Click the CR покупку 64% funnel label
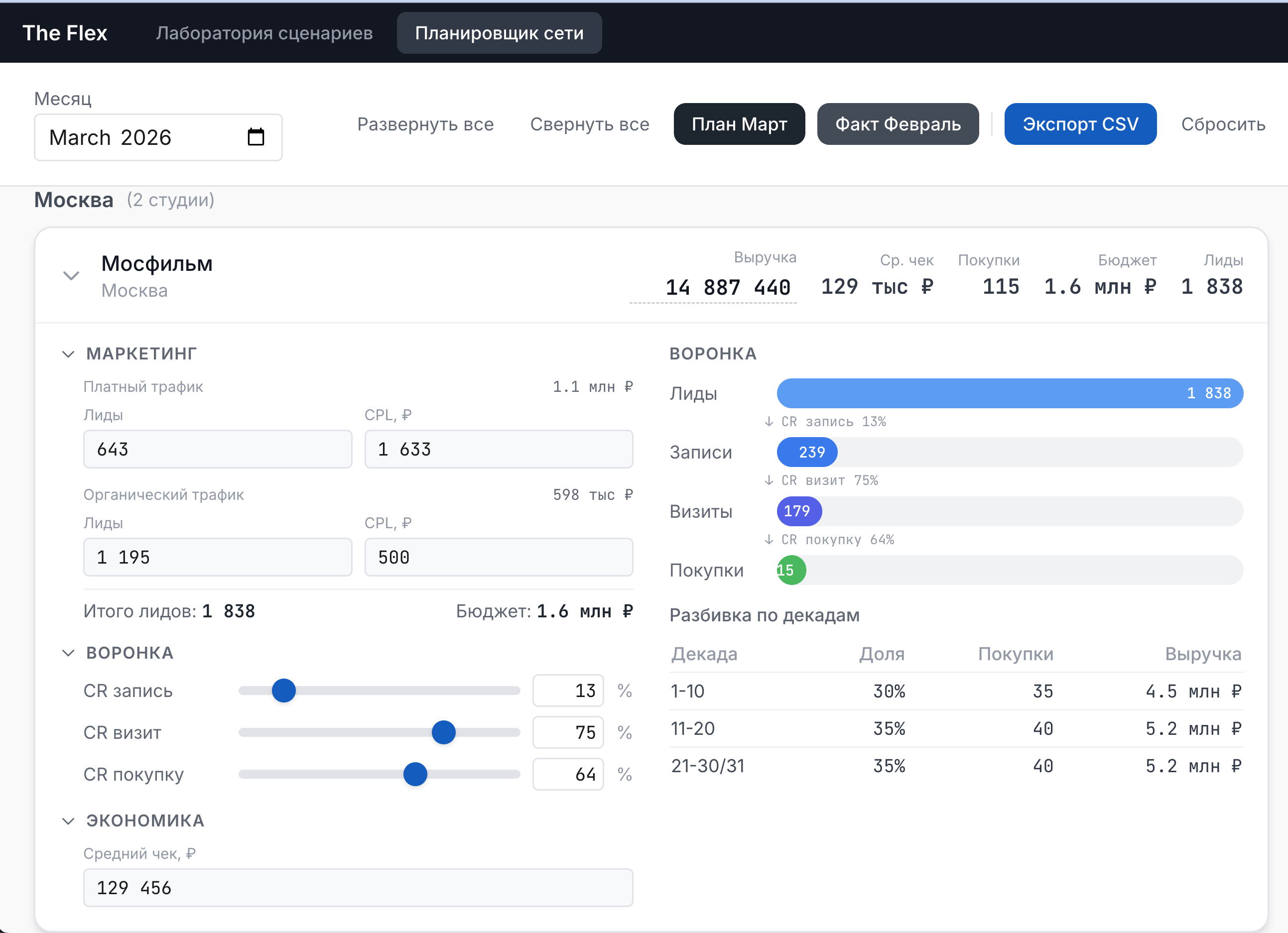Screen dimensions: 1288x933 pyautogui.click(x=838, y=540)
